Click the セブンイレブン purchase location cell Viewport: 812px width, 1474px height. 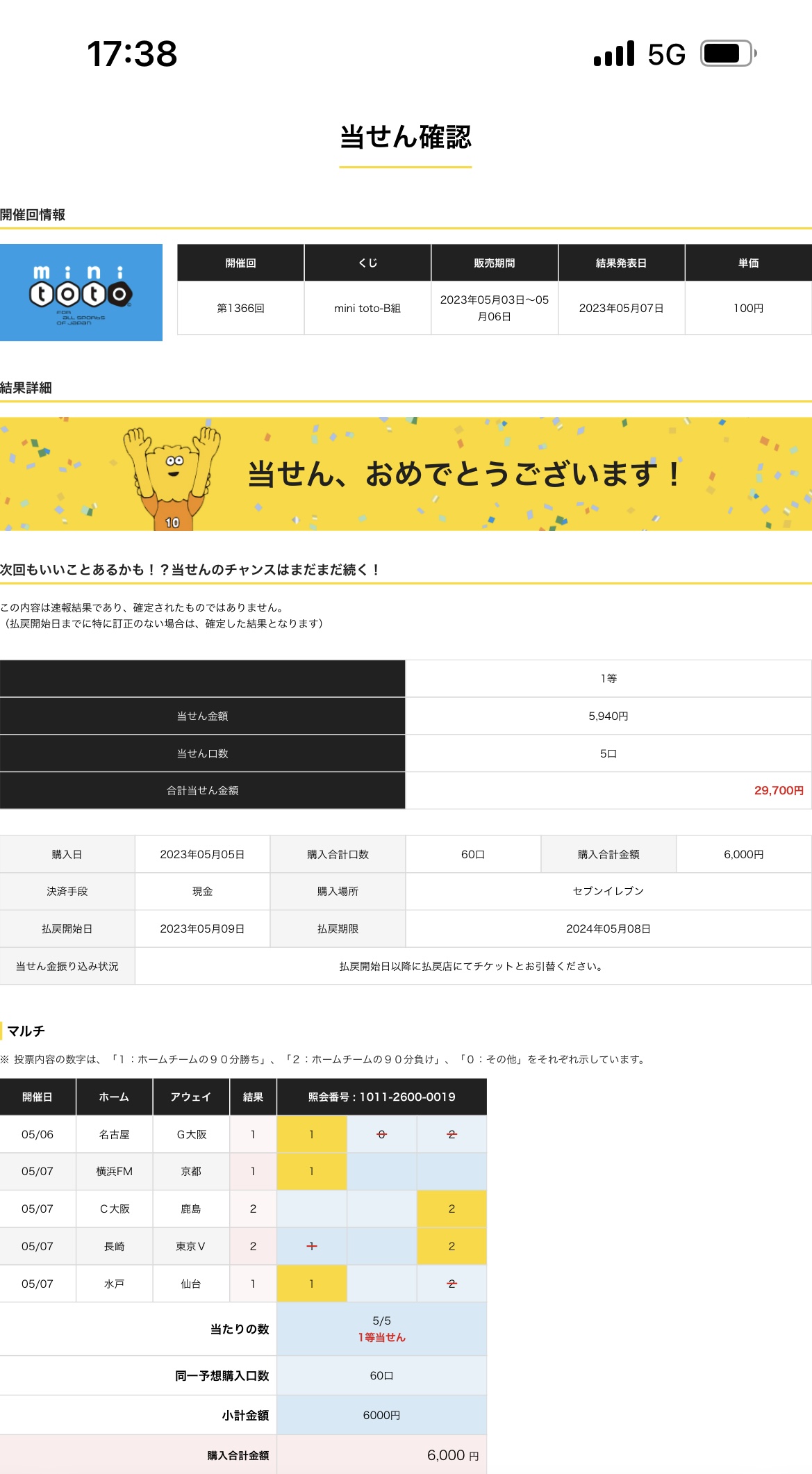pyautogui.click(x=608, y=891)
